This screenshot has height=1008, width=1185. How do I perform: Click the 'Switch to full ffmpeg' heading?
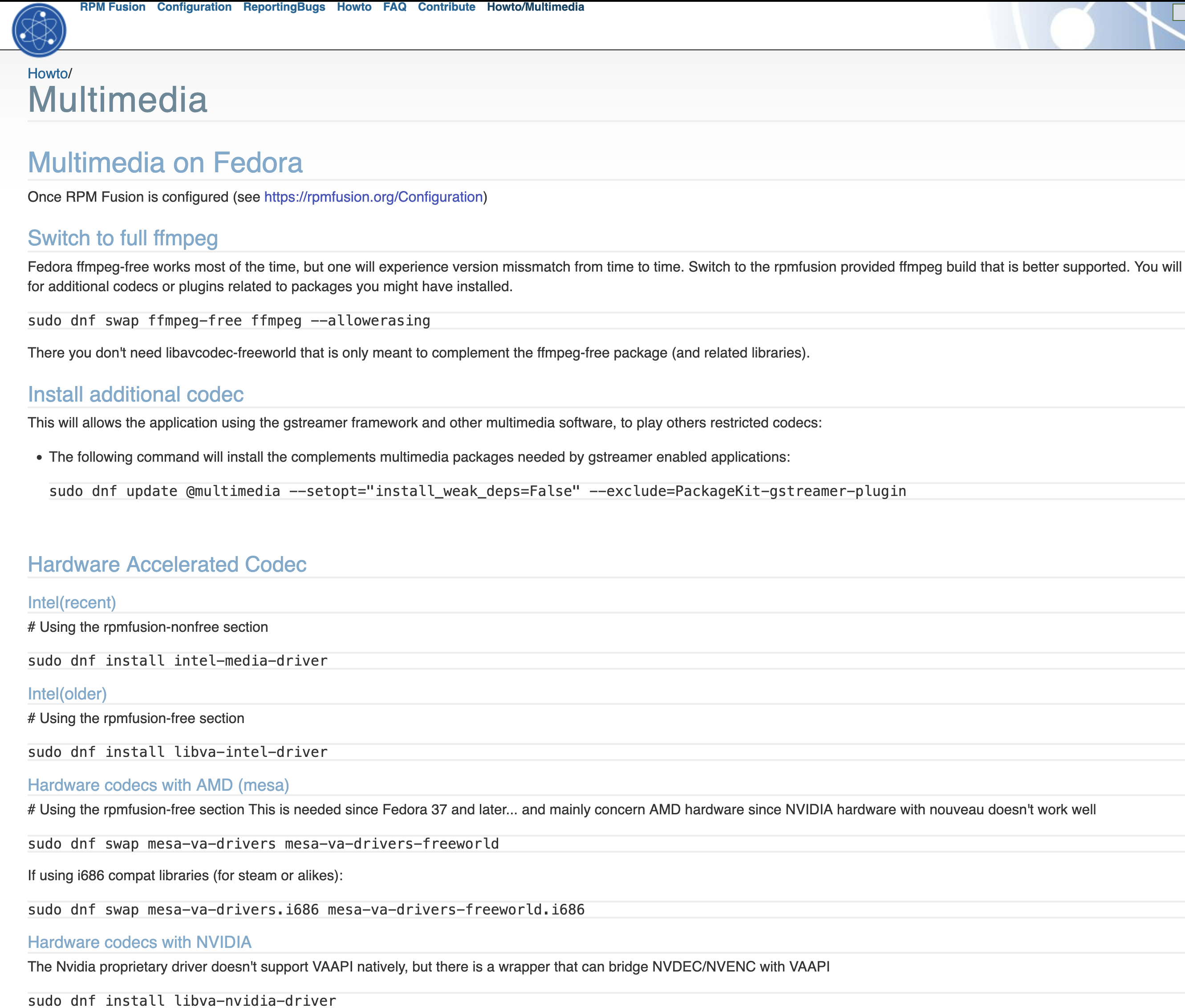pyautogui.click(x=123, y=238)
